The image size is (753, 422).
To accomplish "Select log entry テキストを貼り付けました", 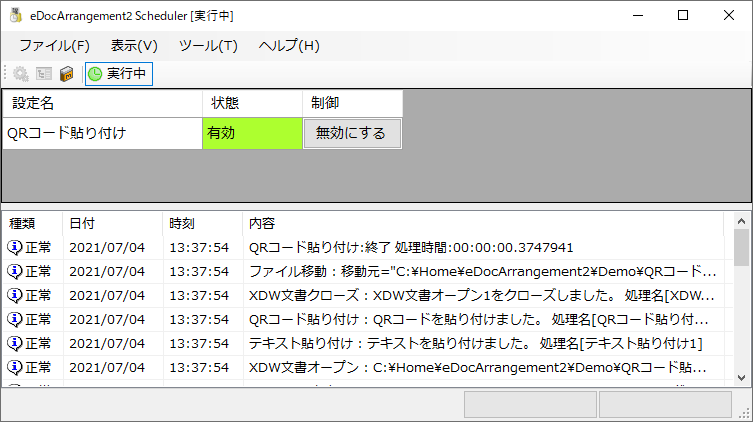I will pyautogui.click(x=475, y=344).
